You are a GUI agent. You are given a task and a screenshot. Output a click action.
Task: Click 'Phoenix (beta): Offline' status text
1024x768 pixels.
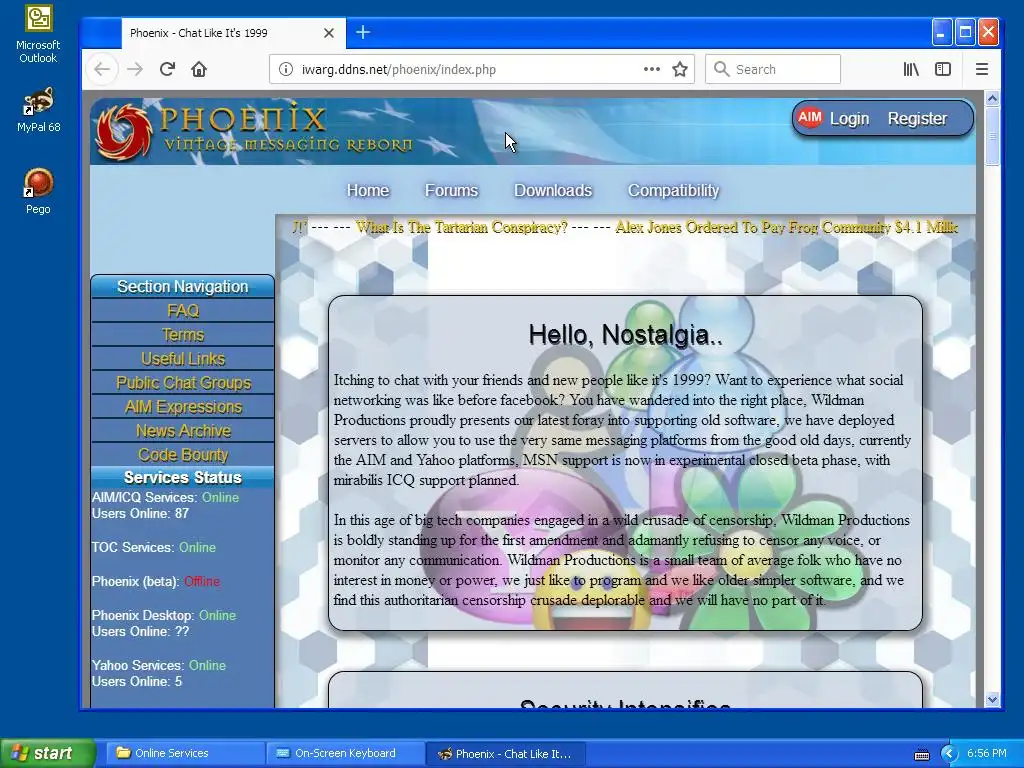155,581
